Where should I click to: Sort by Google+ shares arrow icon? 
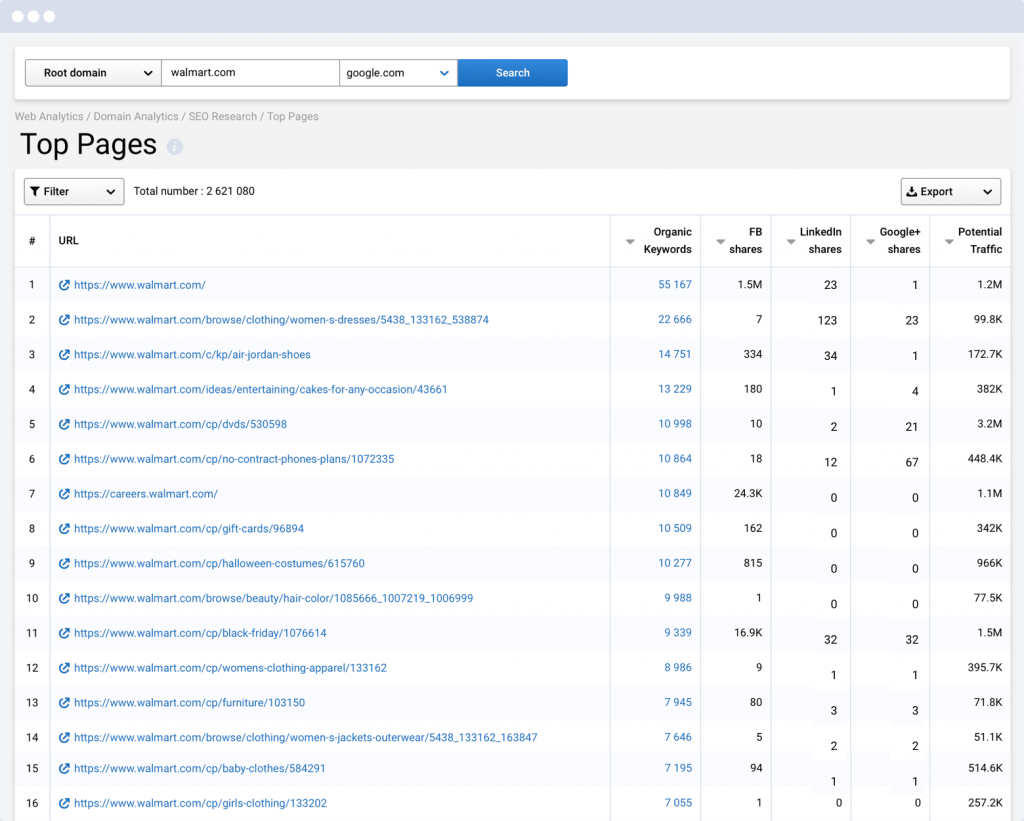(x=870, y=242)
